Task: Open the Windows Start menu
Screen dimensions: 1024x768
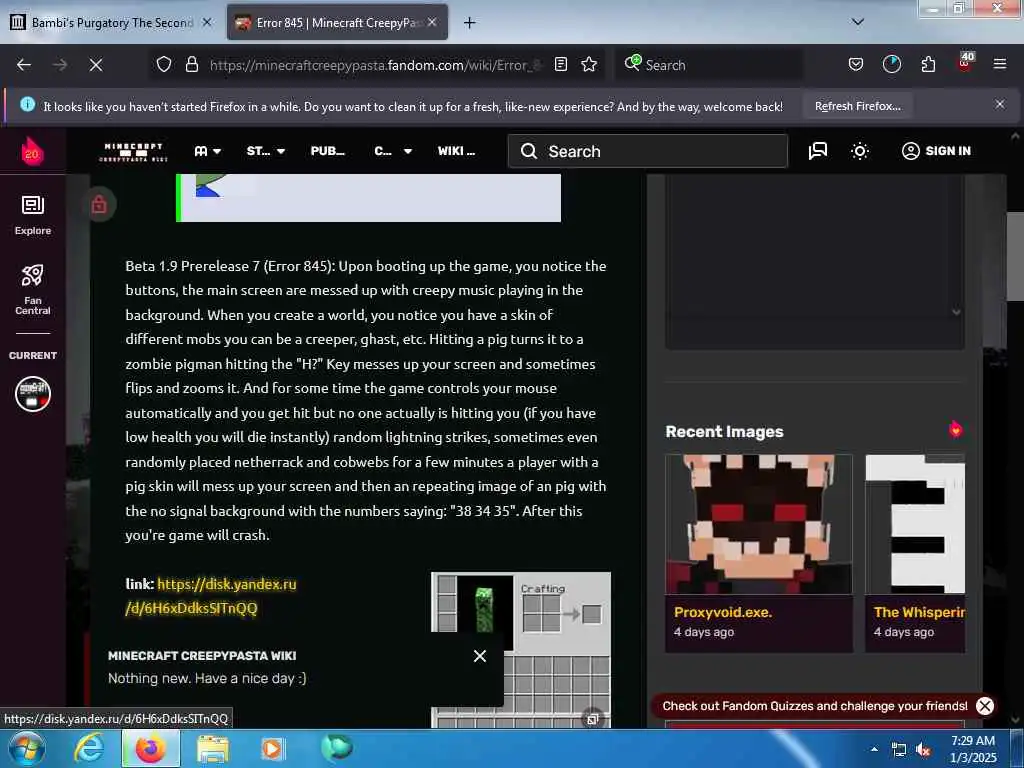Action: [26, 748]
